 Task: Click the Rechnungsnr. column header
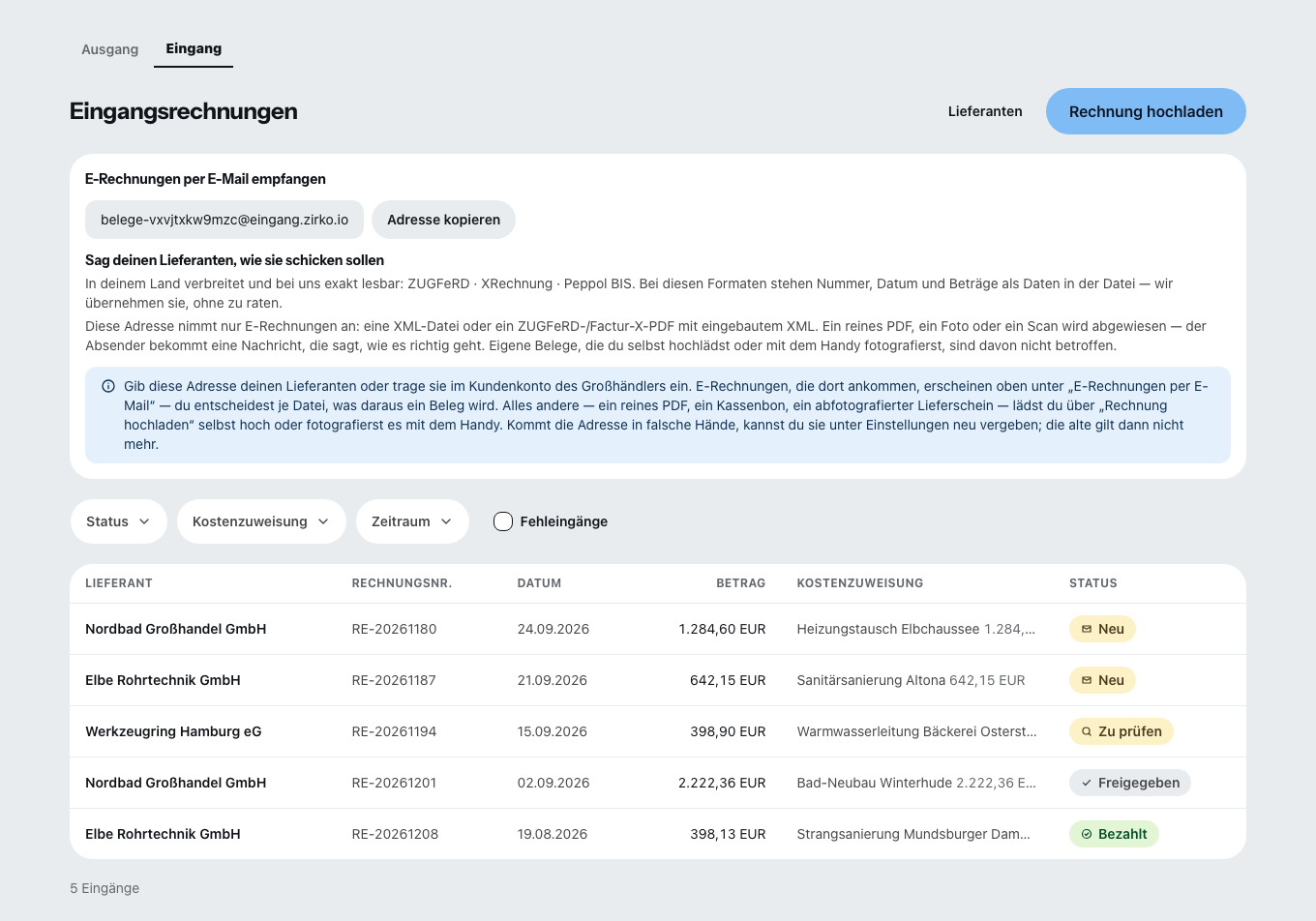click(402, 583)
